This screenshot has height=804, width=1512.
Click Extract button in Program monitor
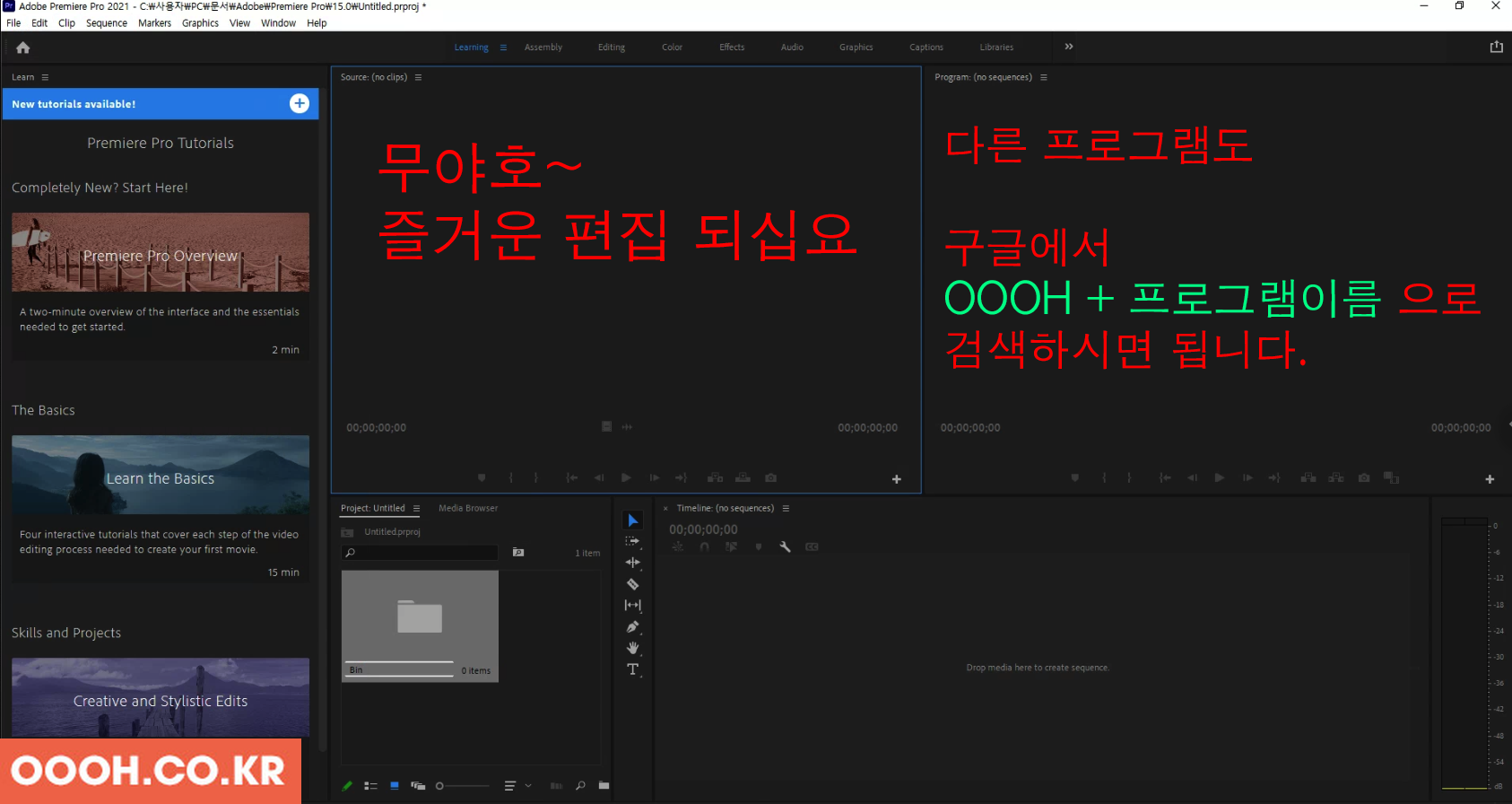click(1336, 477)
